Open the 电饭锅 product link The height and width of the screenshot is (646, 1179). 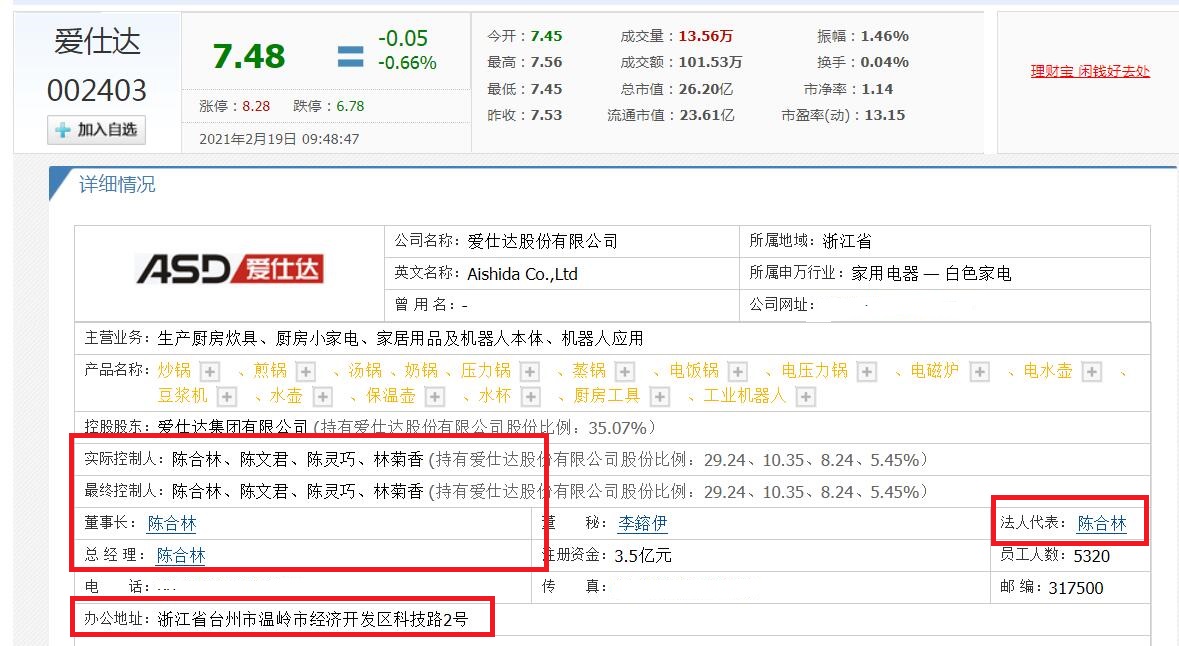click(694, 371)
